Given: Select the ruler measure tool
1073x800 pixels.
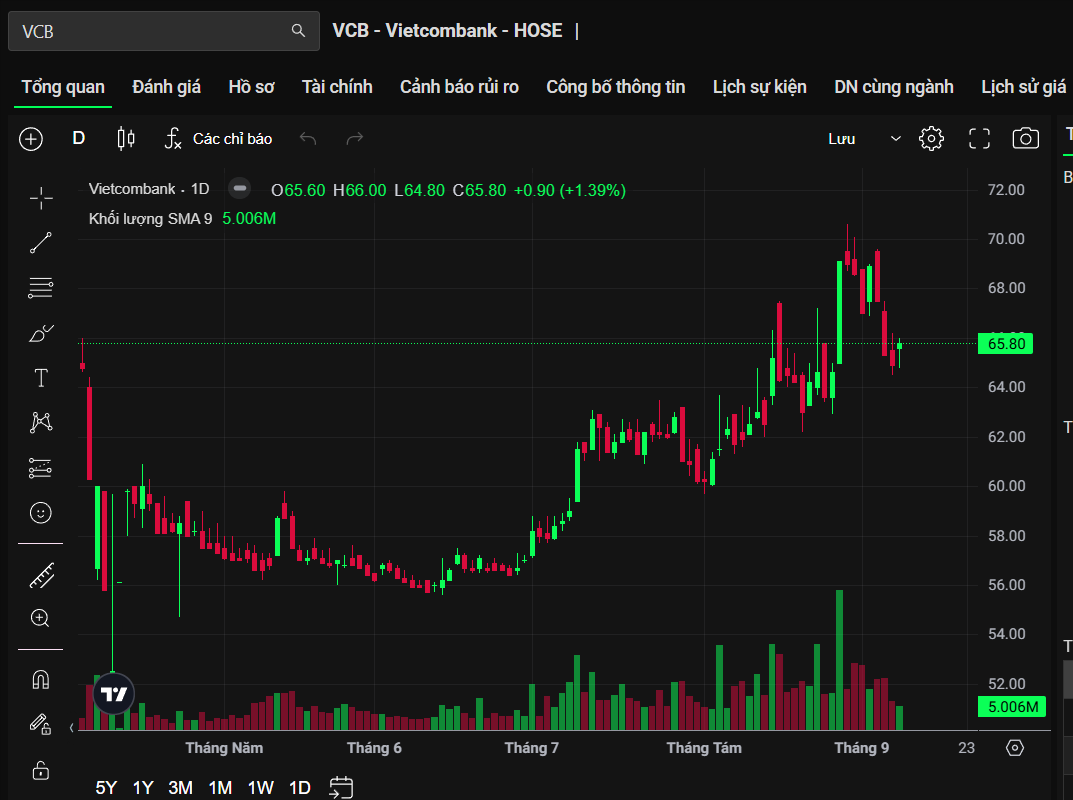Looking at the screenshot, I should tap(42, 576).
